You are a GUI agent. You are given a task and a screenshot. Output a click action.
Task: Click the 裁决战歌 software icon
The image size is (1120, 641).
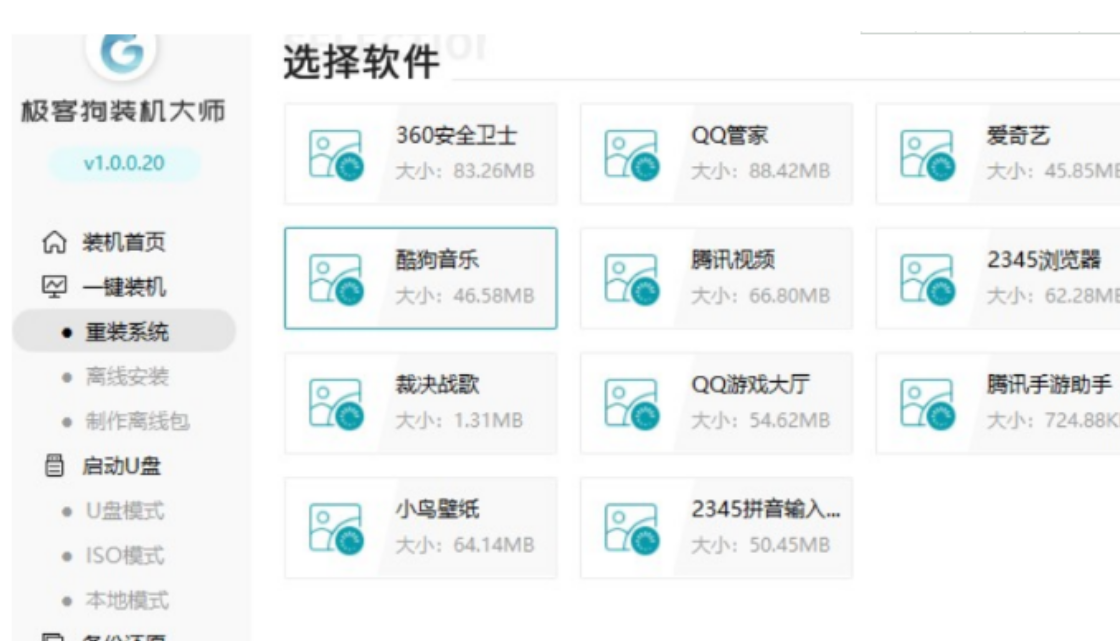(335, 404)
